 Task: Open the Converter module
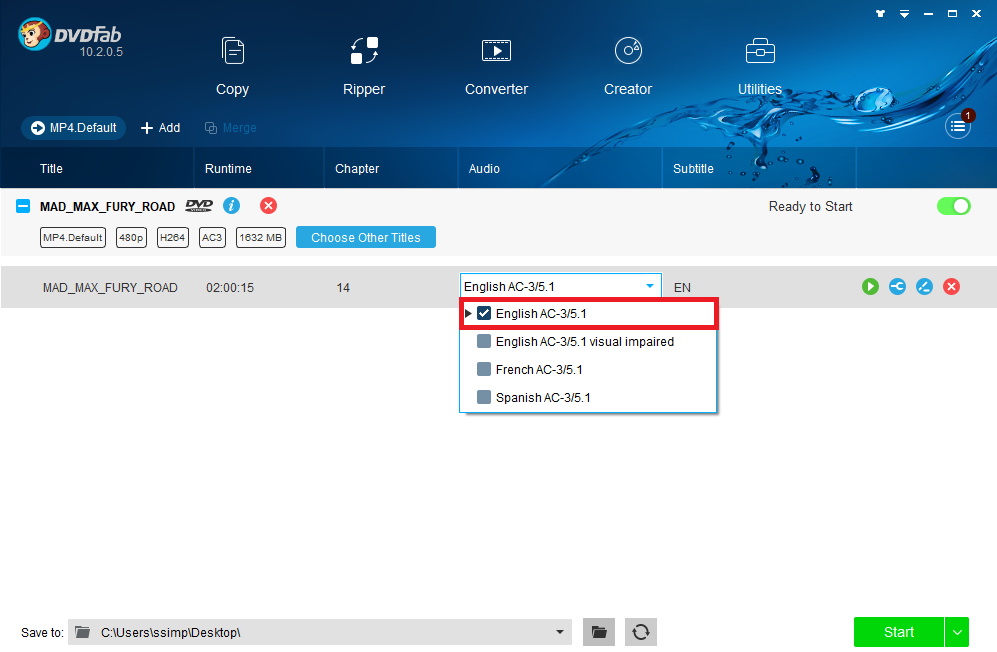point(496,66)
